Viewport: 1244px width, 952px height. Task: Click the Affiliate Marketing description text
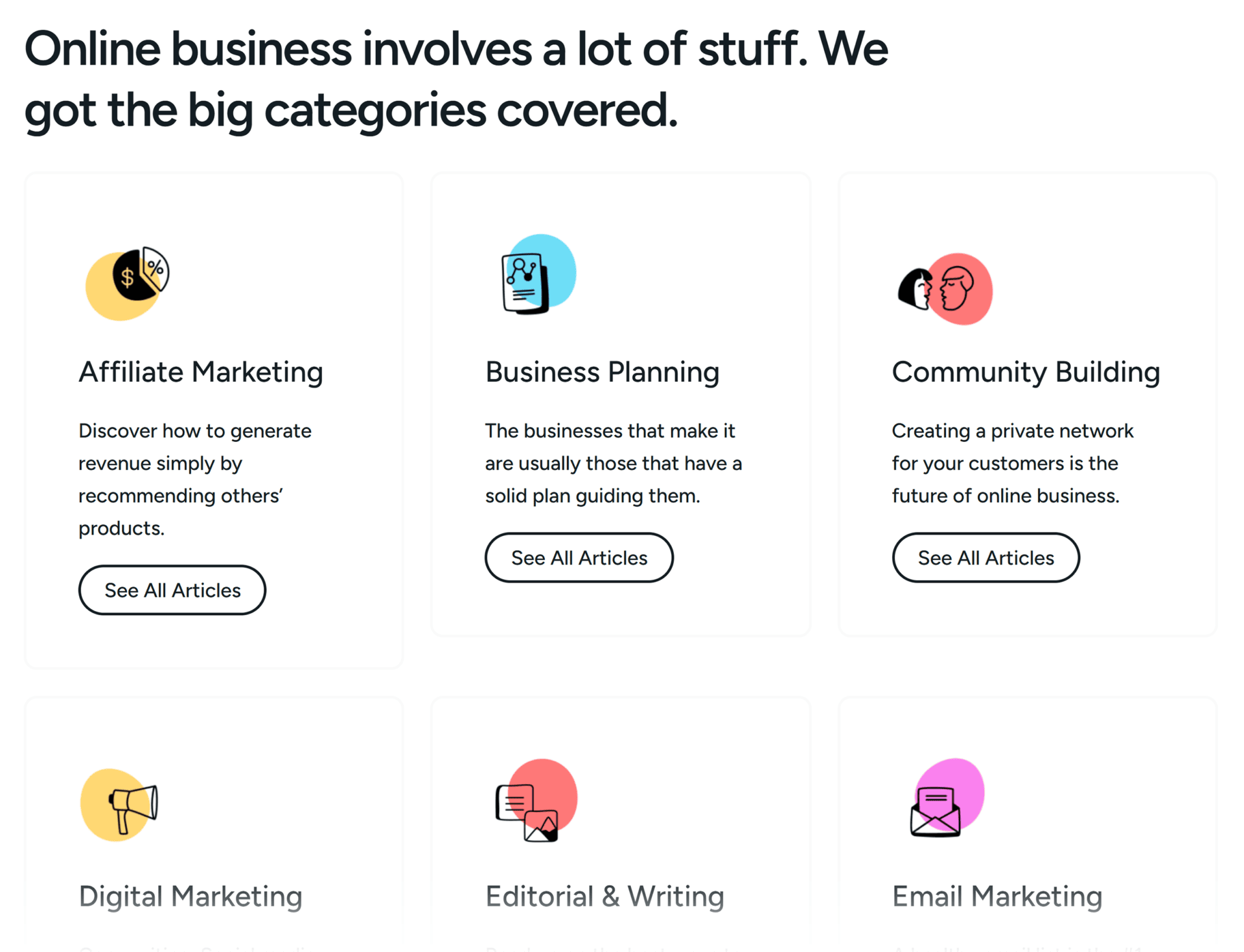tap(194, 479)
